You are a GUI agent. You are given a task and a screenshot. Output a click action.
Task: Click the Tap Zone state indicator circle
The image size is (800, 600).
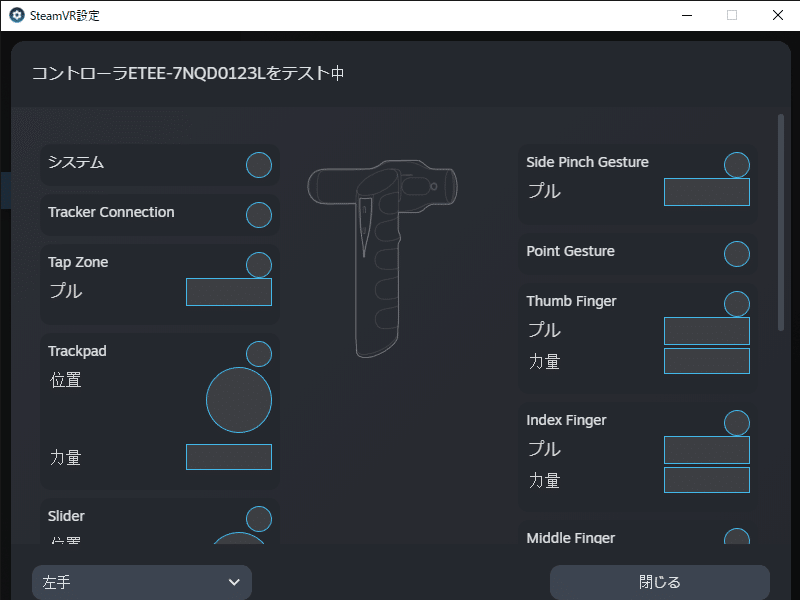[x=259, y=265]
